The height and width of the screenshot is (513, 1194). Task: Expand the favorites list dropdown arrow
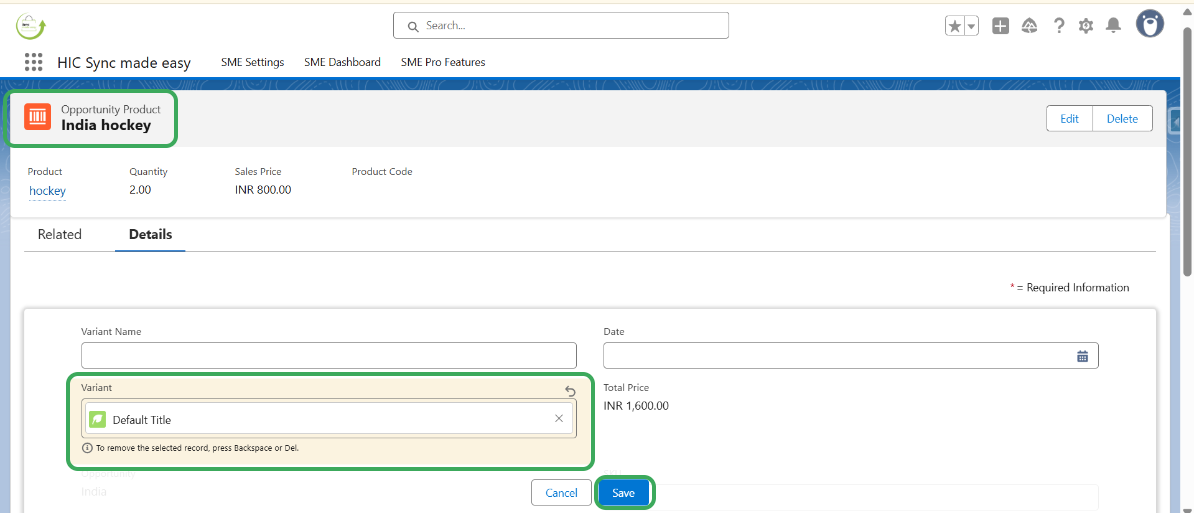point(972,26)
